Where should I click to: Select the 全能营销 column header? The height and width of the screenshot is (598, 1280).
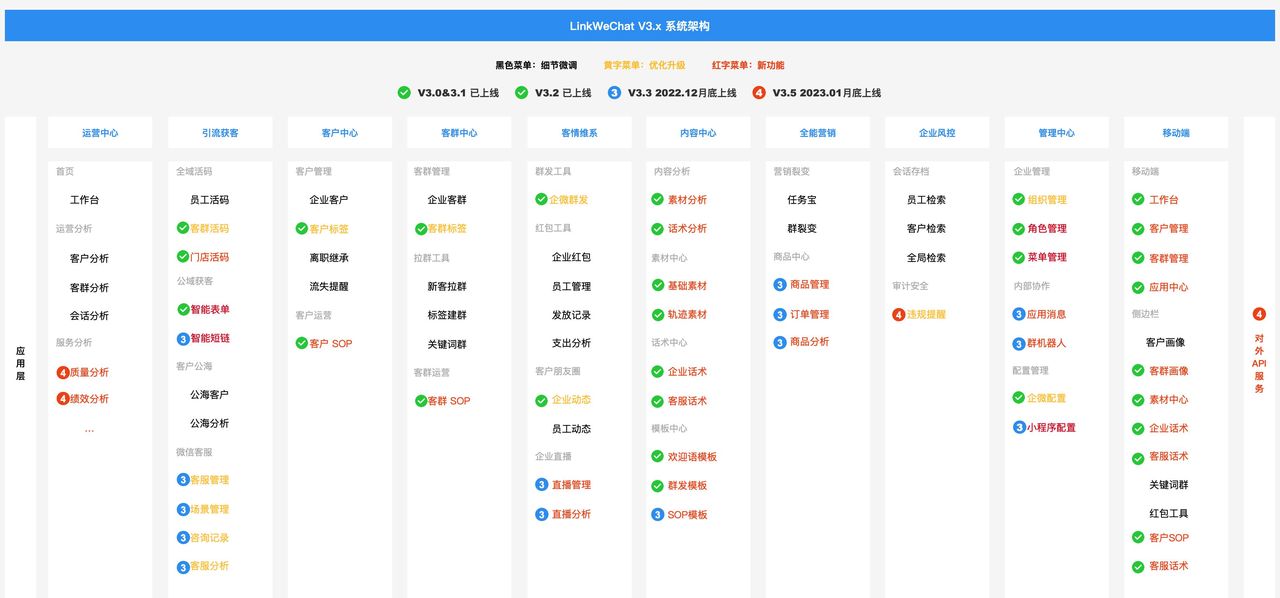pyautogui.click(x=817, y=131)
